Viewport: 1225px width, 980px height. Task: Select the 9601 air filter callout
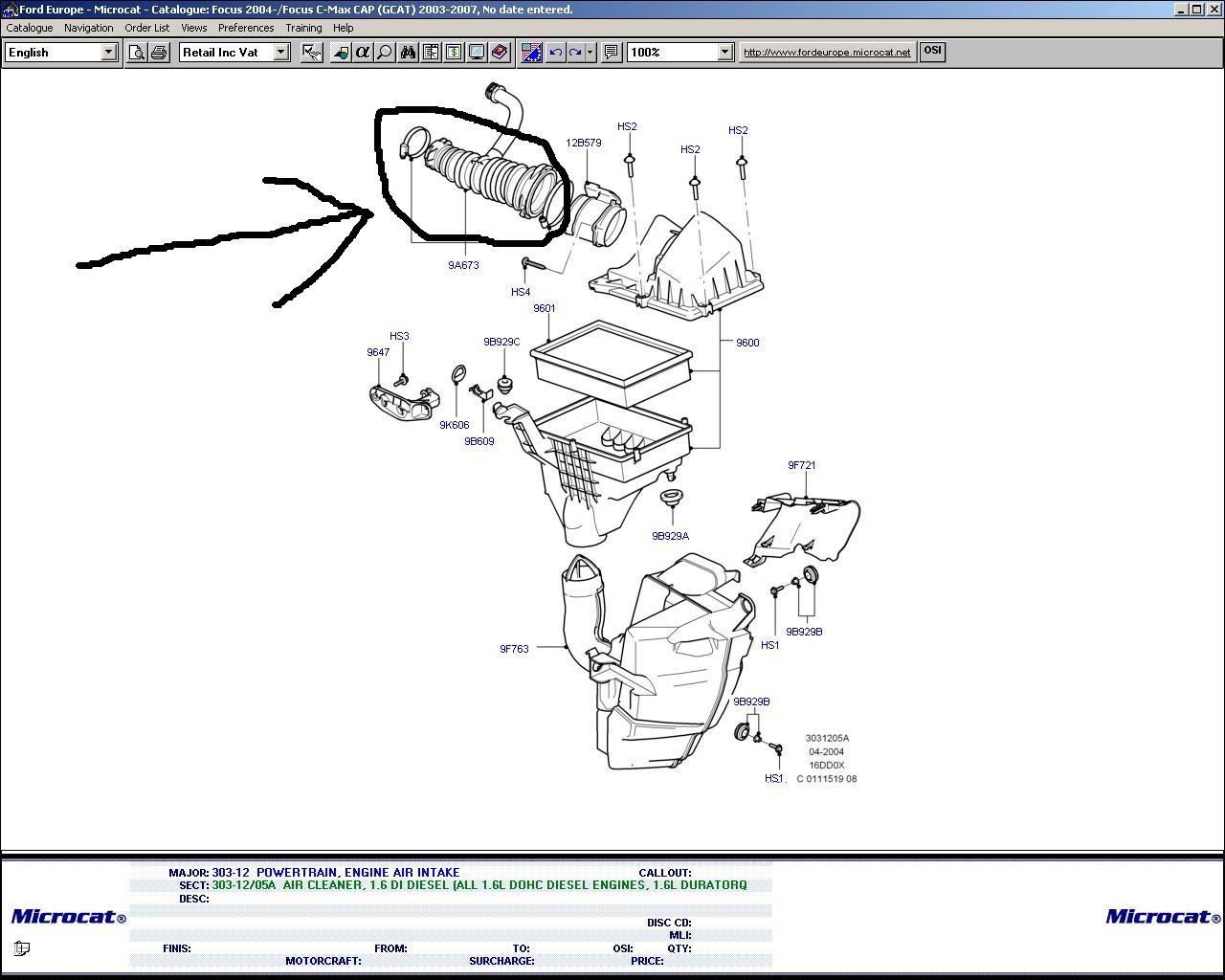point(544,308)
